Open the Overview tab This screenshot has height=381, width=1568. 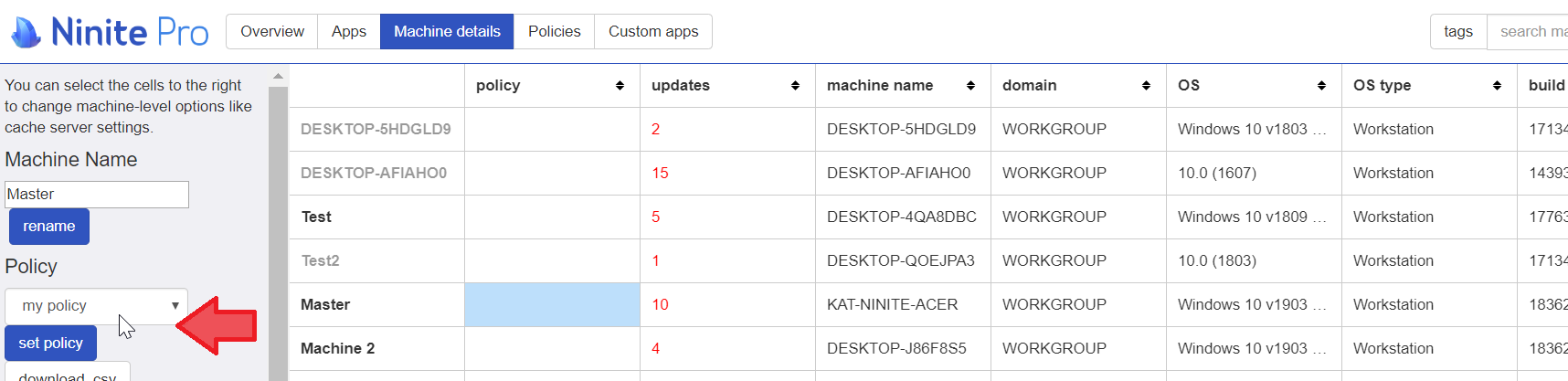tap(272, 31)
